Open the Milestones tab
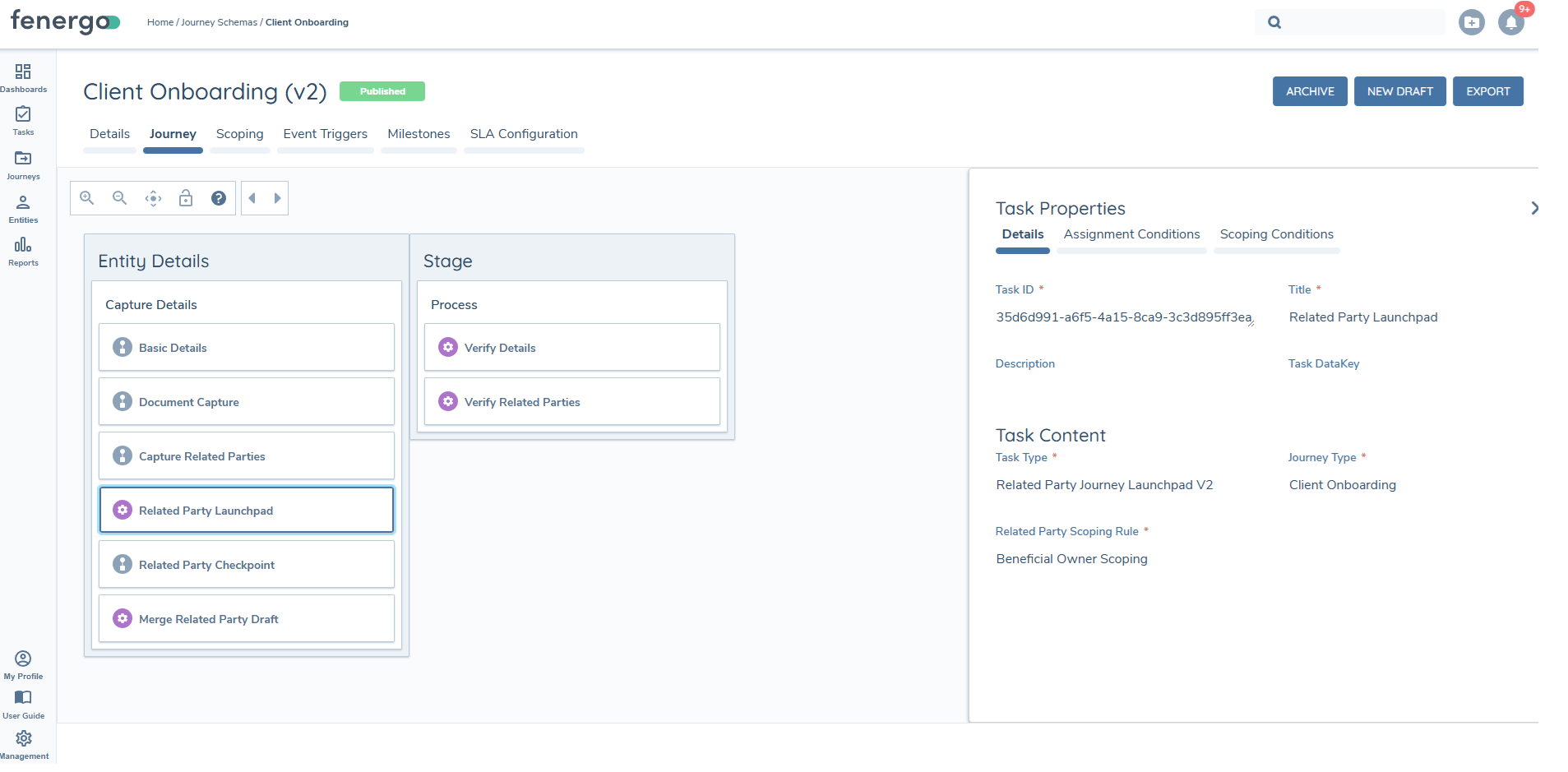Viewport: 1568px width, 772px height. 418,134
